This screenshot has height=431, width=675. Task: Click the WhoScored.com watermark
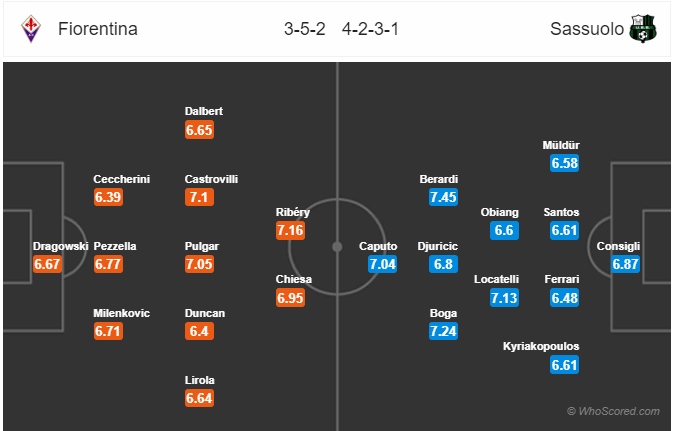(613, 411)
